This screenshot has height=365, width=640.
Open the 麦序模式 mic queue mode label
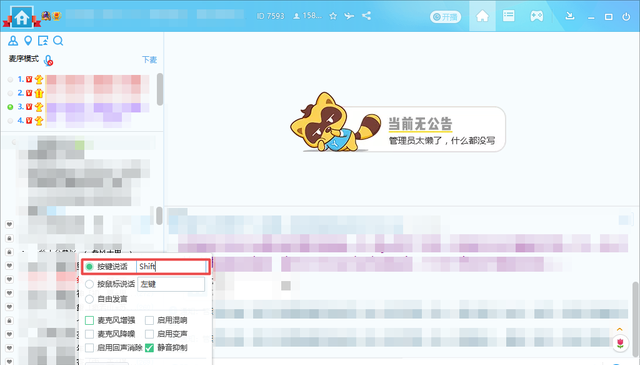click(x=24, y=59)
